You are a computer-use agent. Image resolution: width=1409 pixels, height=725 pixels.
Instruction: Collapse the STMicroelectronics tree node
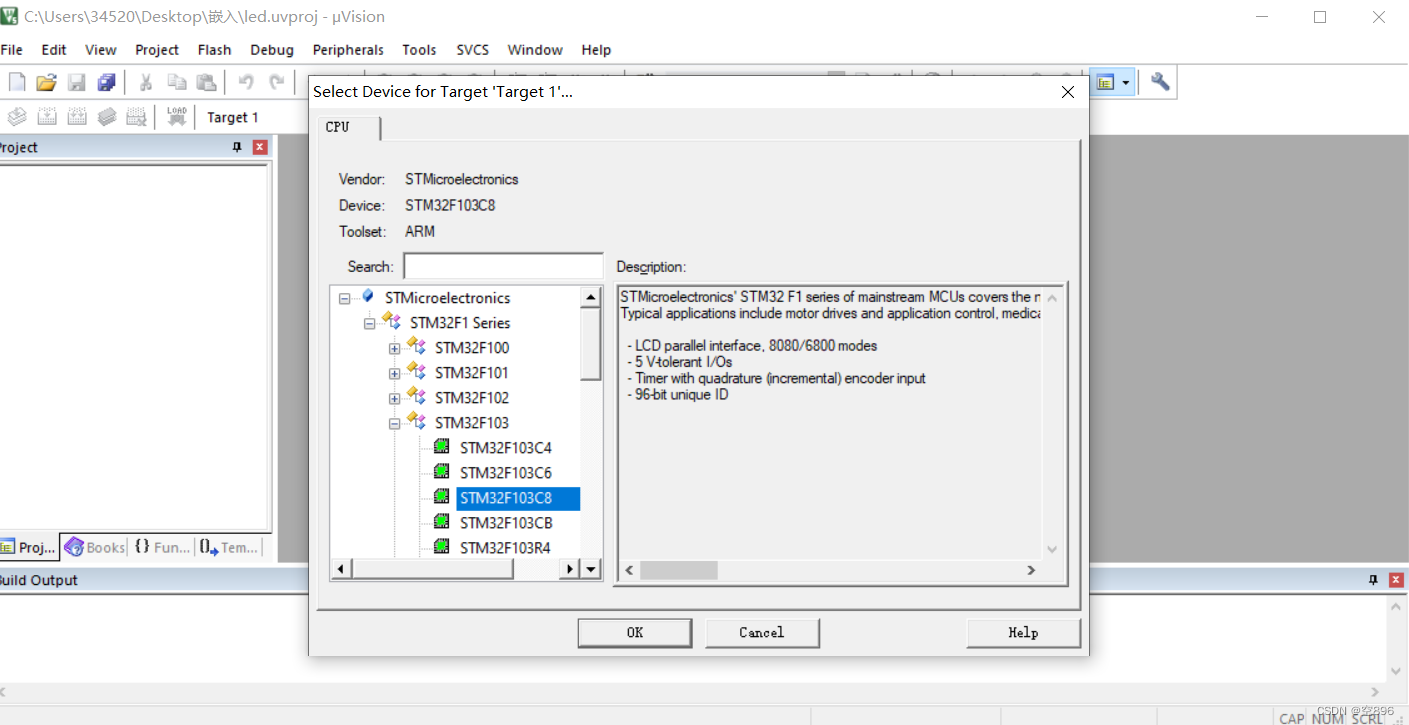[344, 298]
